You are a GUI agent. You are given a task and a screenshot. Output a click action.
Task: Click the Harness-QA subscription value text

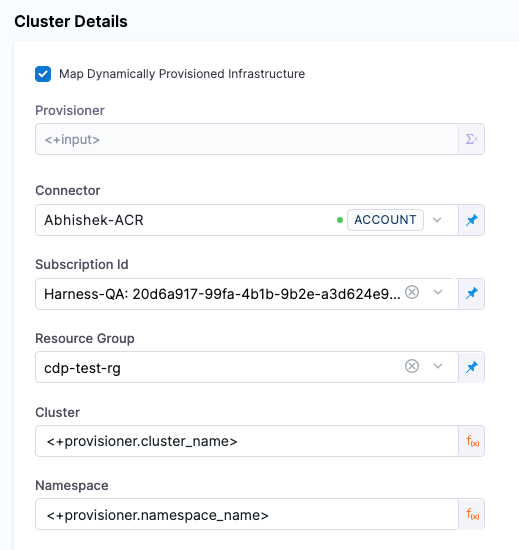tap(222, 294)
